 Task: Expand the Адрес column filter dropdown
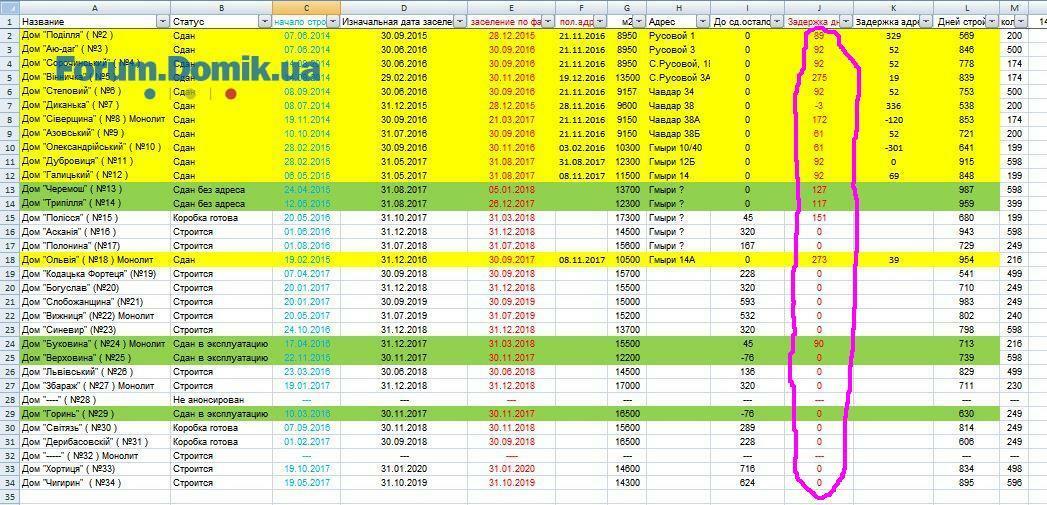pos(703,21)
